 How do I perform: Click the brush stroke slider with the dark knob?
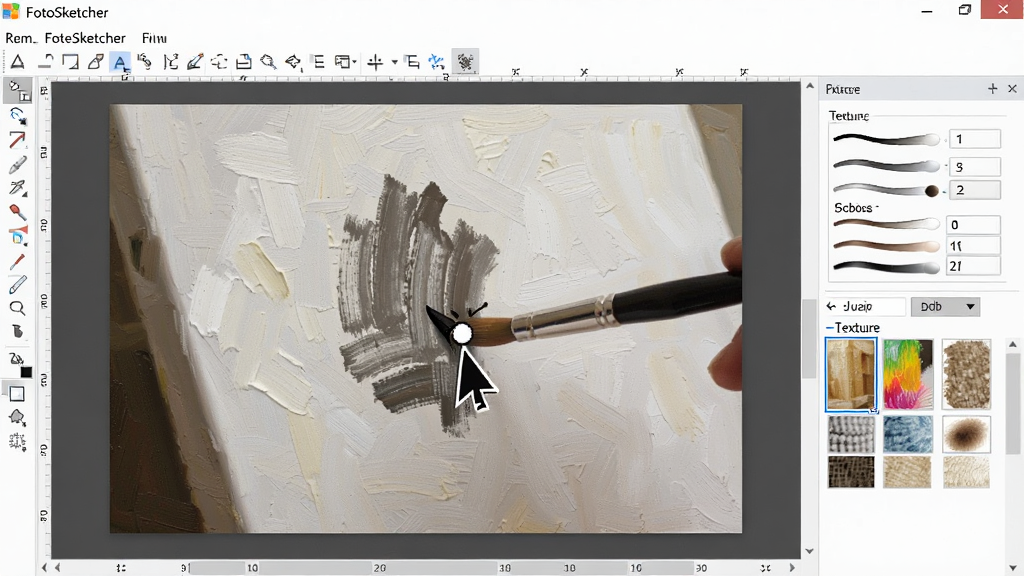point(887,190)
